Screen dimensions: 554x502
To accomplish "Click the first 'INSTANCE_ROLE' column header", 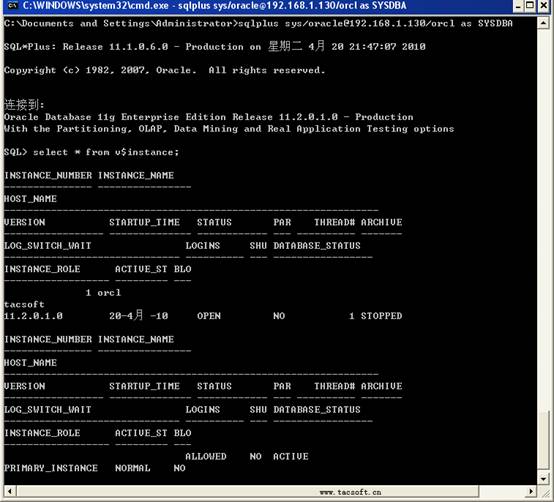I will (x=42, y=269).
